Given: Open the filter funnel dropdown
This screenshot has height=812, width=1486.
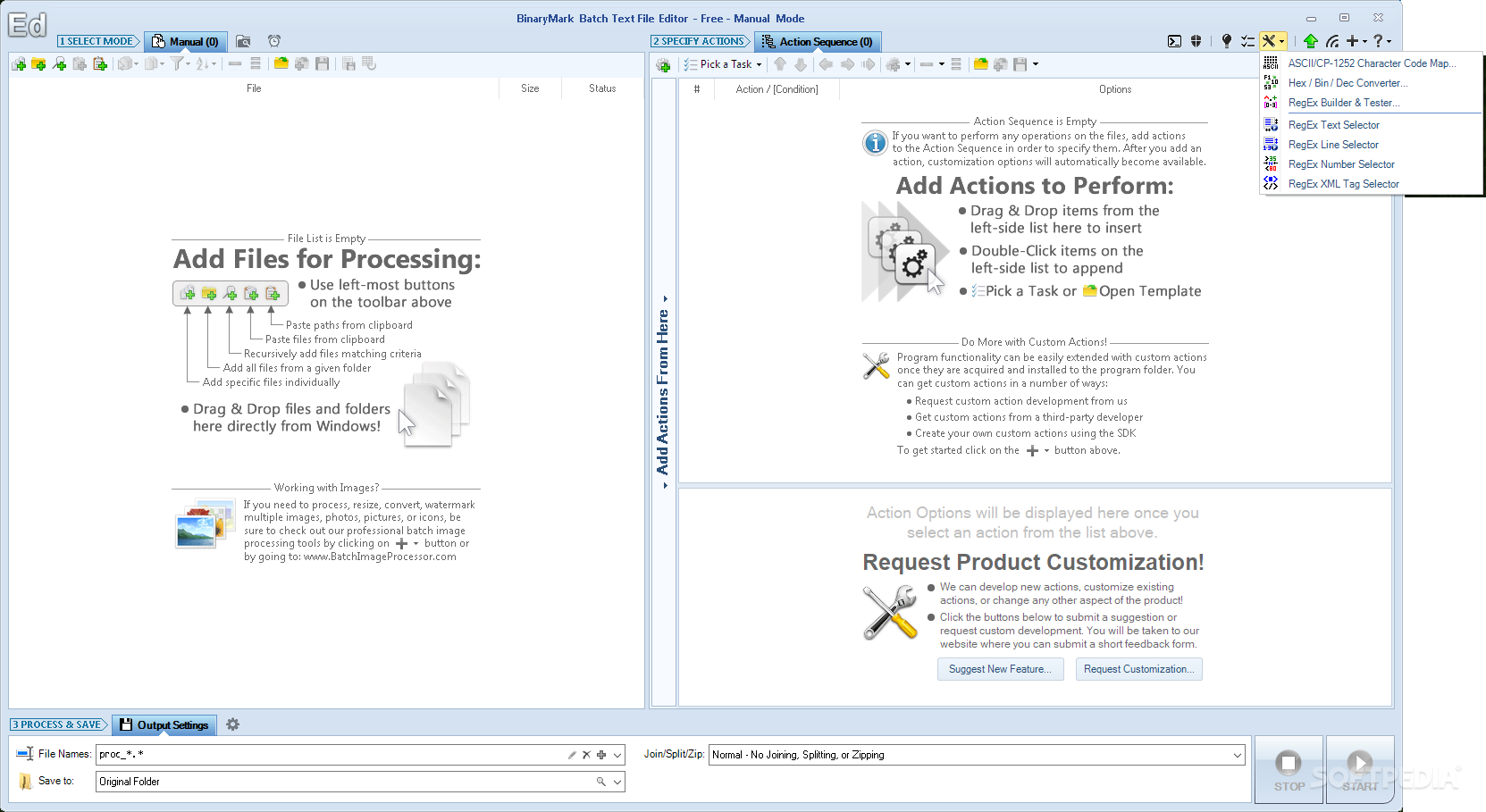Looking at the screenshot, I should click(x=181, y=64).
